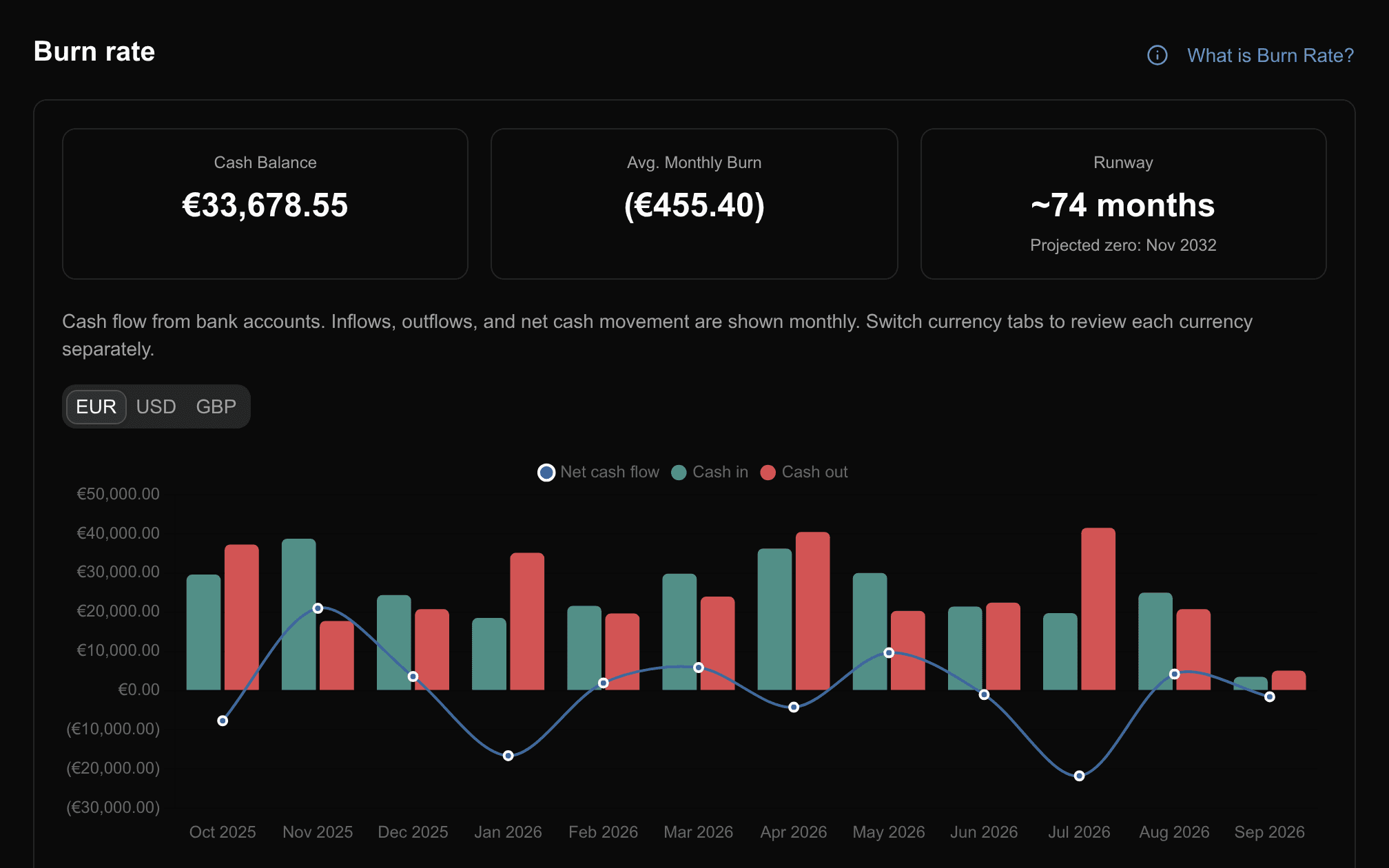The width and height of the screenshot is (1389, 868).
Task: Click the blue Net cash flow legend marker
Action: click(546, 473)
